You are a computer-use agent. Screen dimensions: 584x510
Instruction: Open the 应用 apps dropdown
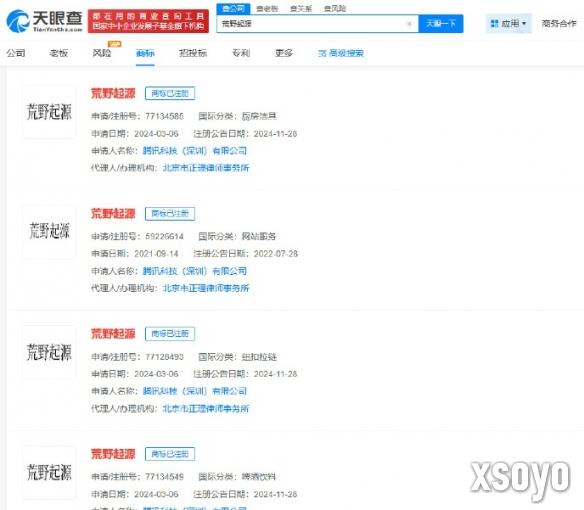pos(508,23)
